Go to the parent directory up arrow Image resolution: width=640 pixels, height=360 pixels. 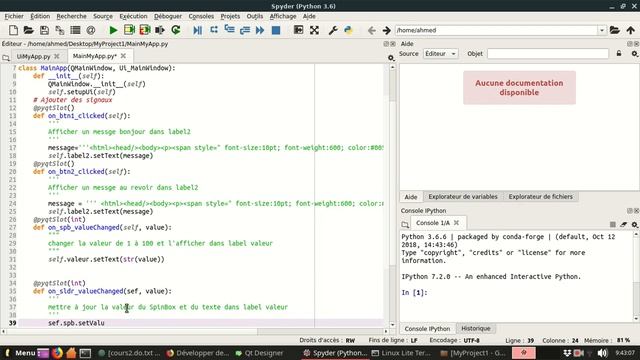[x=631, y=30]
